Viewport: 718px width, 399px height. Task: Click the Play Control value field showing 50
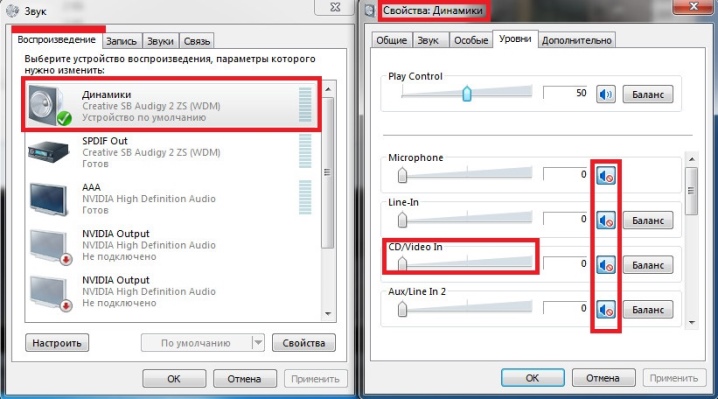[566, 93]
